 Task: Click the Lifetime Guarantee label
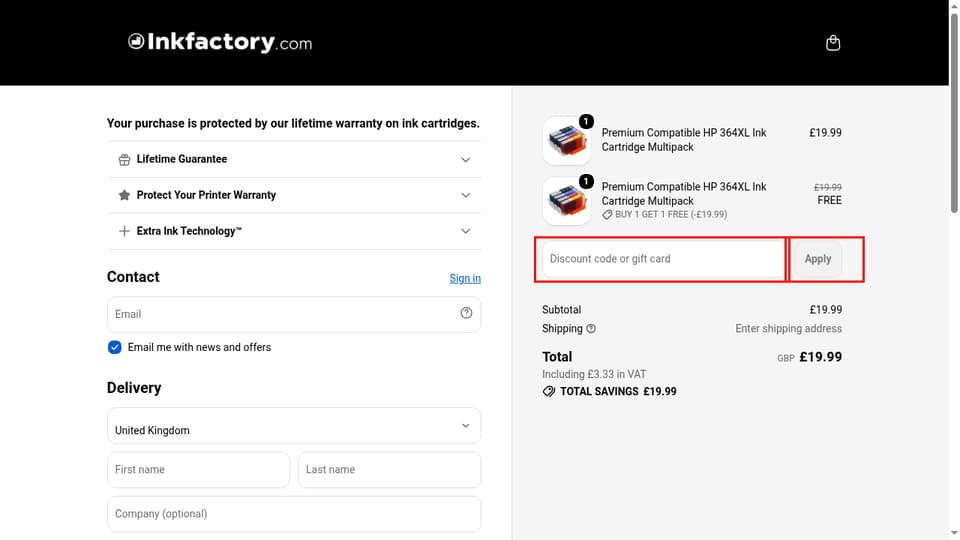(182, 159)
